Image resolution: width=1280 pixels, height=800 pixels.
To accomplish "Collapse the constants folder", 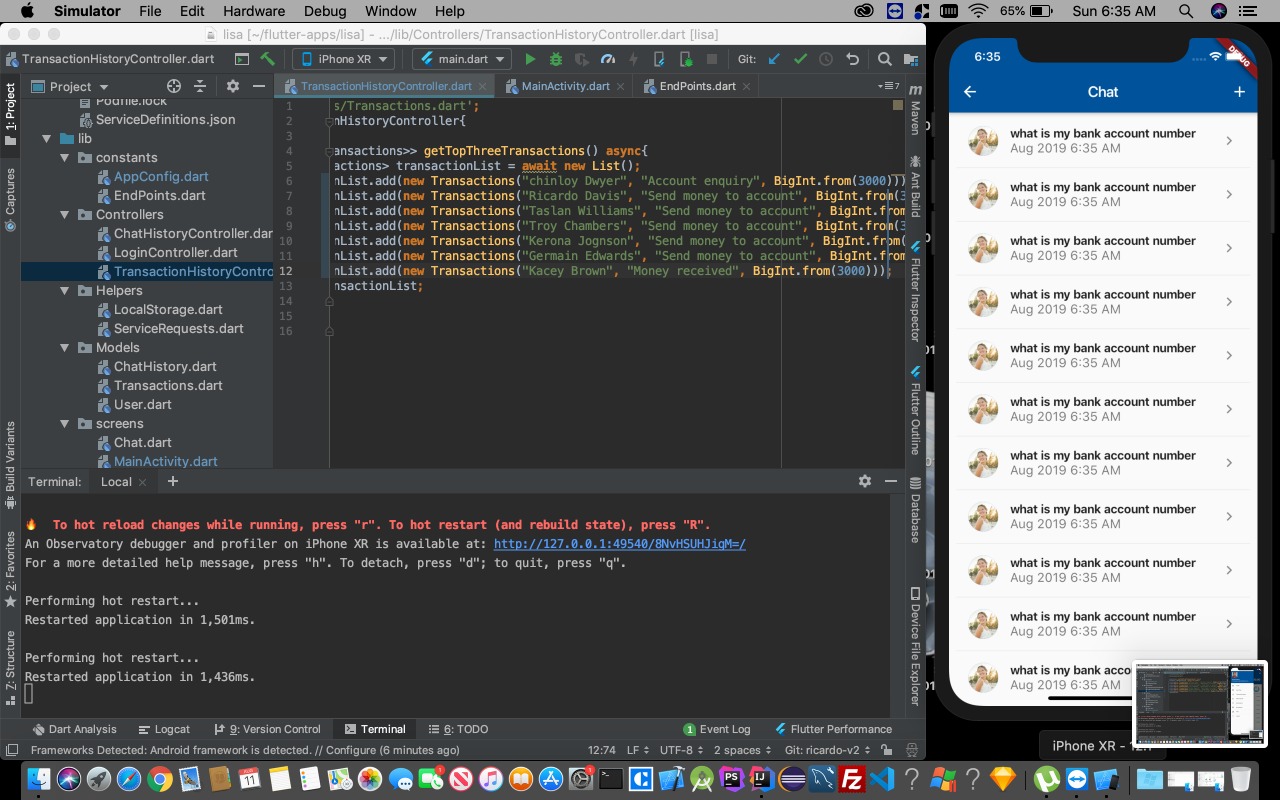I will [65, 157].
